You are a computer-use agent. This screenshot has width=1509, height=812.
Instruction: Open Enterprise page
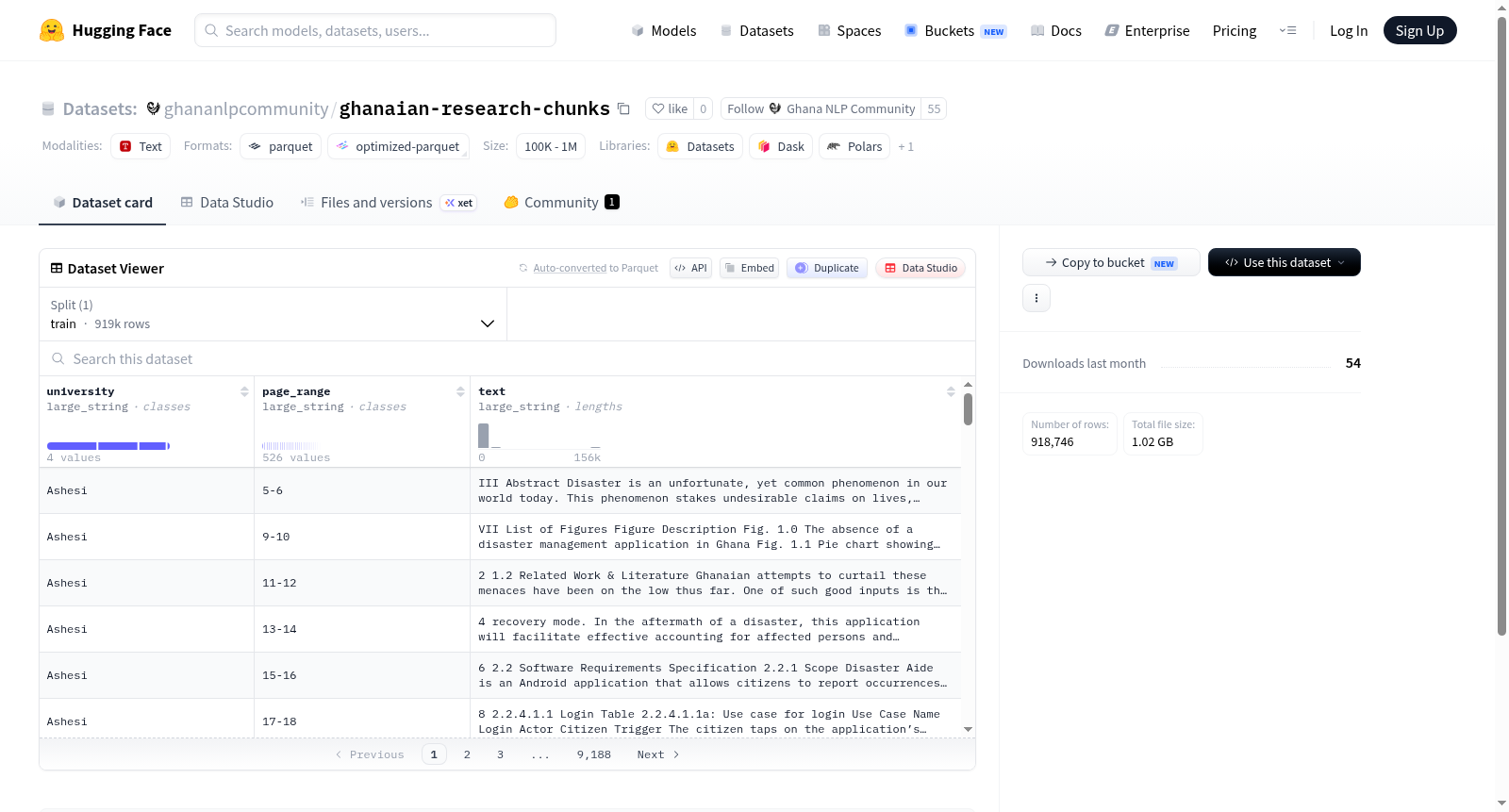[x=1147, y=30]
